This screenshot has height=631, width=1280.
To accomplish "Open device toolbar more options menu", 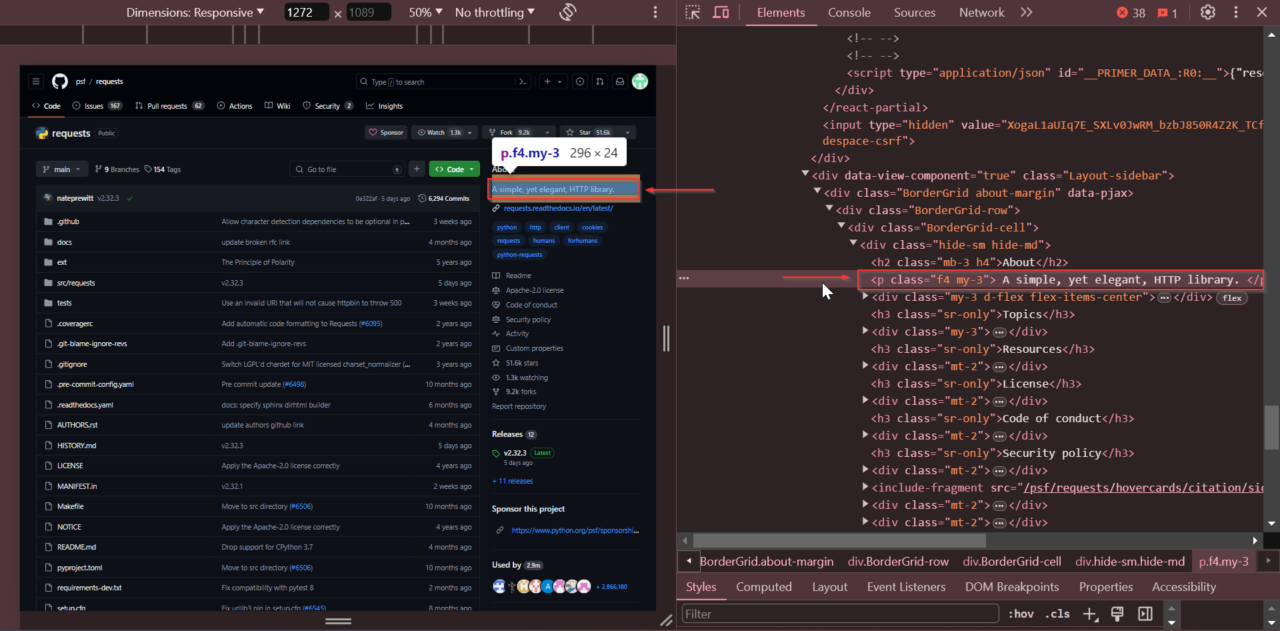I will point(655,12).
